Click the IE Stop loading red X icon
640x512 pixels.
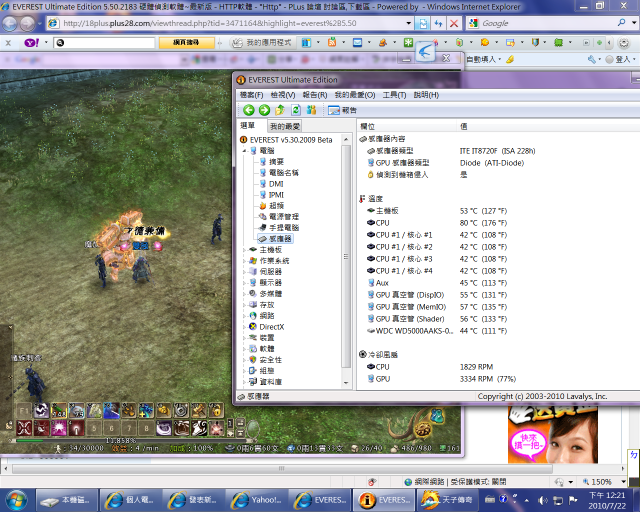coord(453,23)
